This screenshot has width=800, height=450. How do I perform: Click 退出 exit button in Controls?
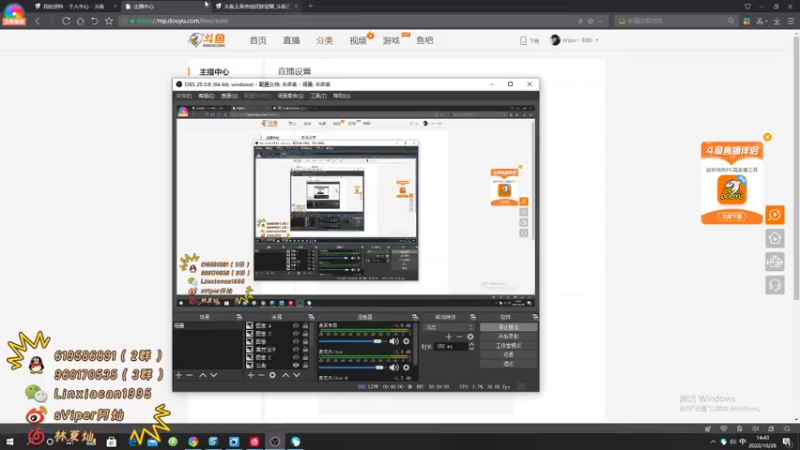pos(508,364)
